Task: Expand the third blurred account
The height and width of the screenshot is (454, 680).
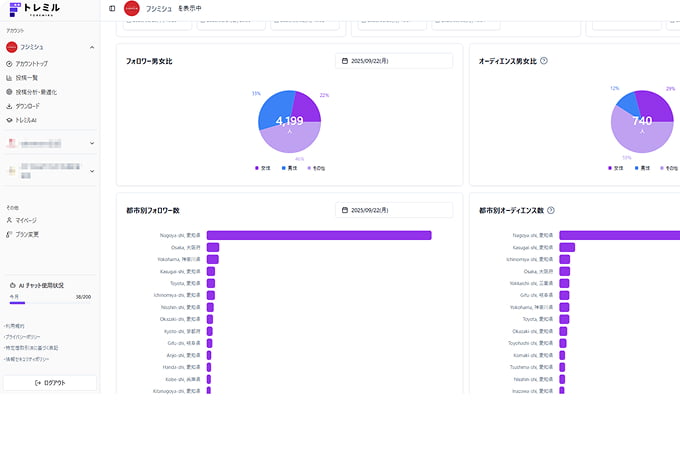Action: click(x=92, y=172)
